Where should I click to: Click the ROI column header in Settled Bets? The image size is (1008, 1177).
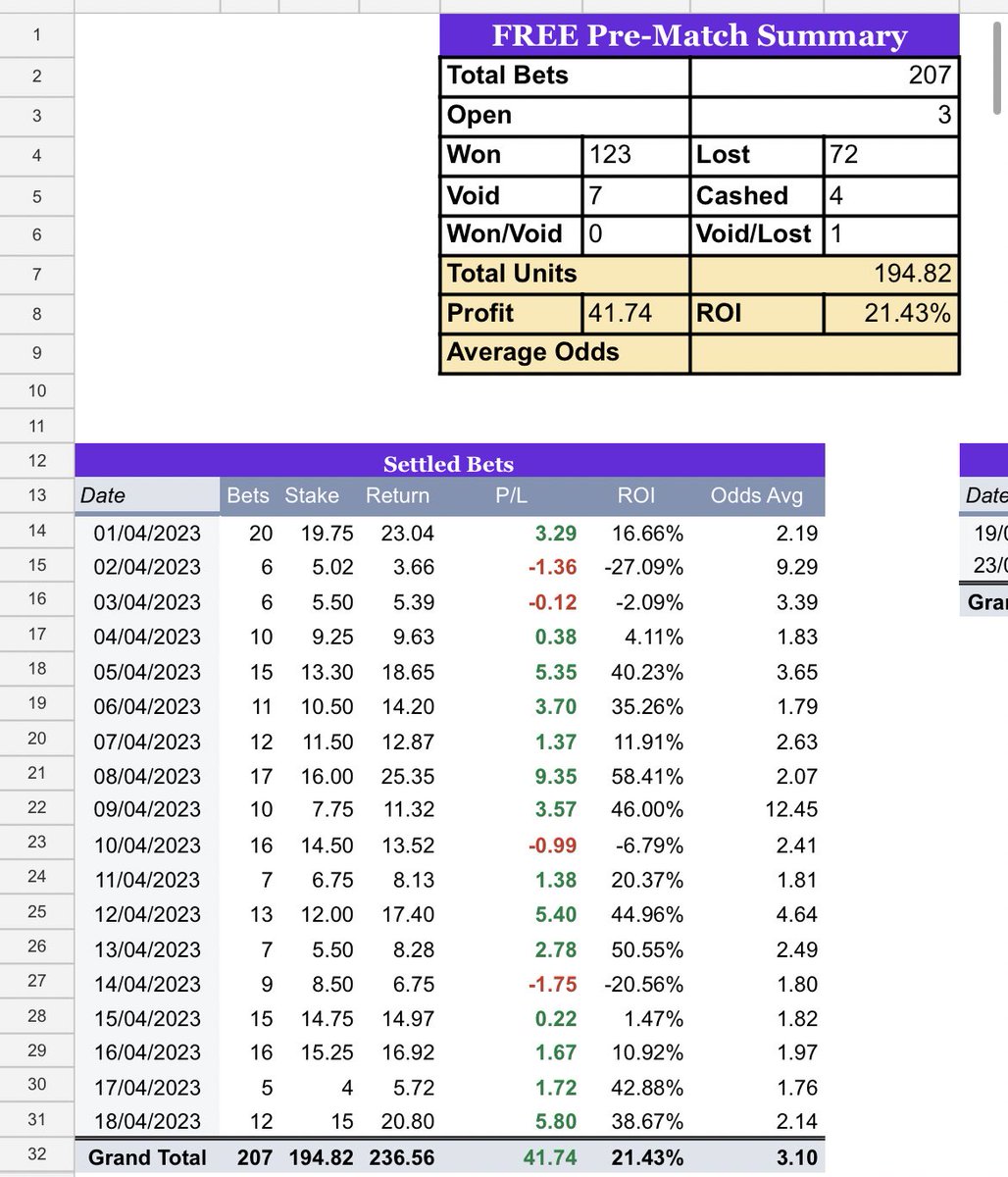(636, 496)
